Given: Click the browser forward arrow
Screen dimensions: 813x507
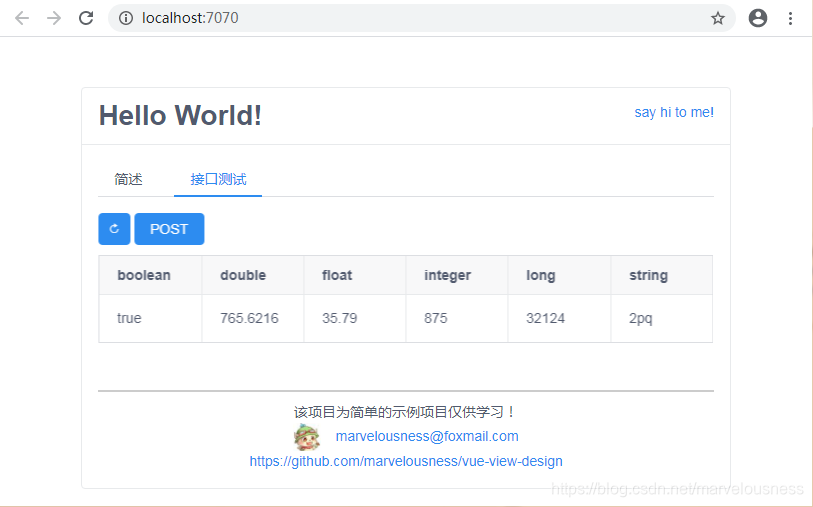Looking at the screenshot, I should 54,18.
